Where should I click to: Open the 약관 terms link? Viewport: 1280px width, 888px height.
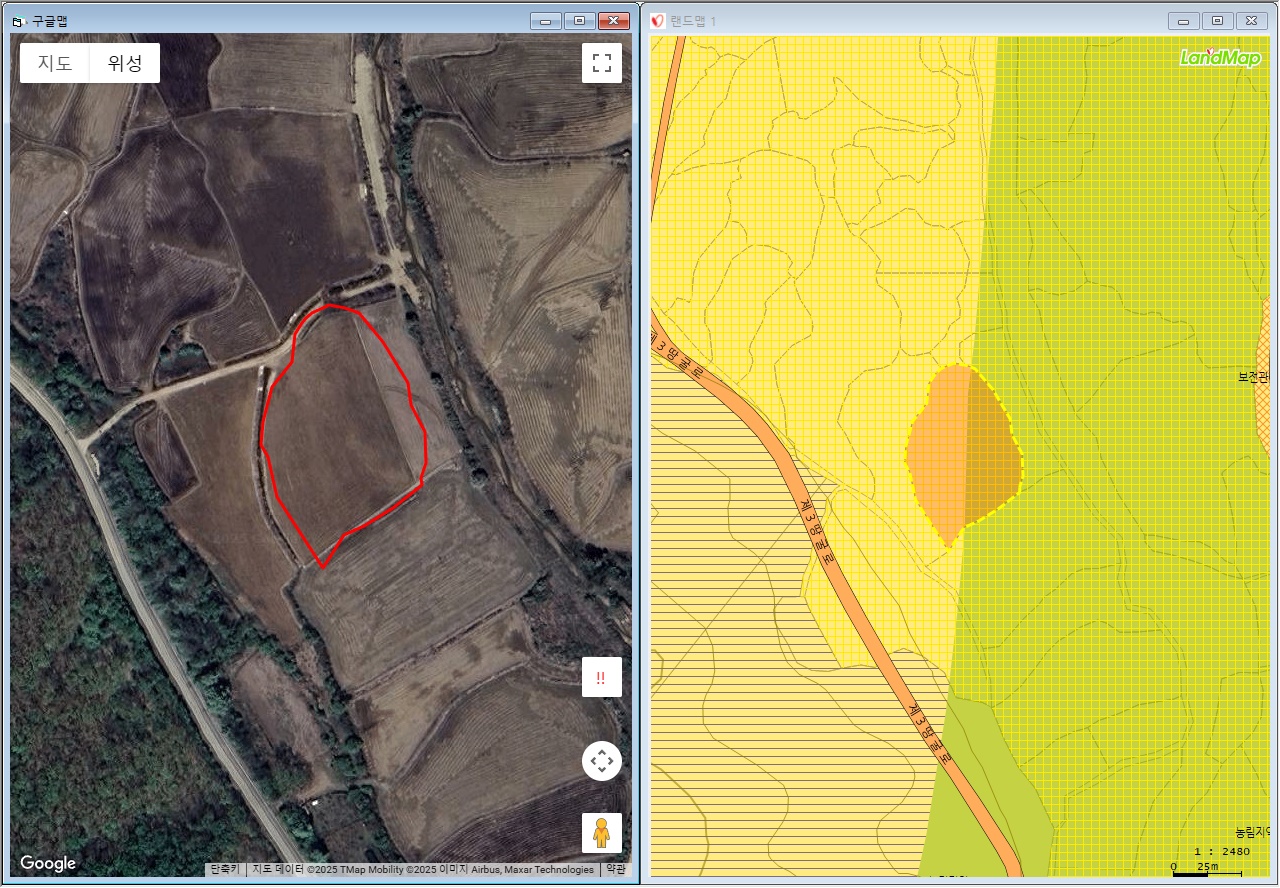(x=615, y=869)
